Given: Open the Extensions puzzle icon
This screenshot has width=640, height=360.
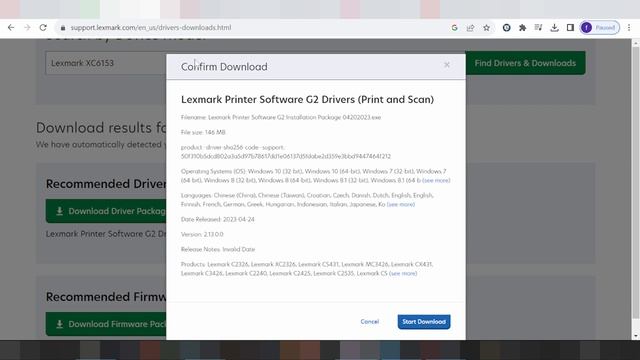Looking at the screenshot, I should pos(522,28).
